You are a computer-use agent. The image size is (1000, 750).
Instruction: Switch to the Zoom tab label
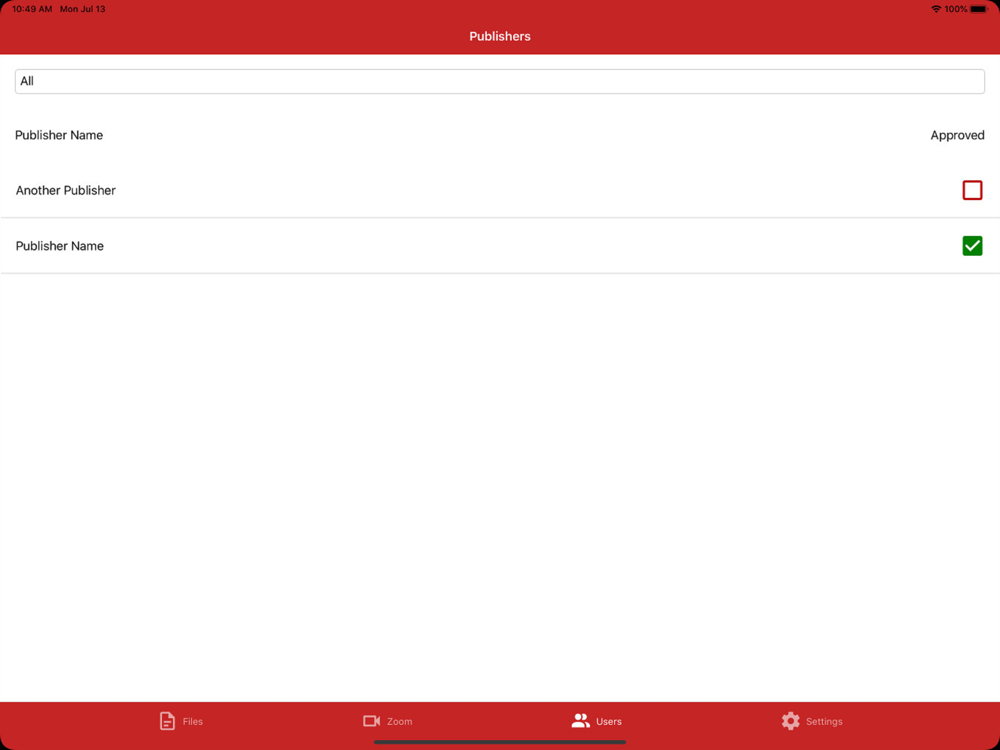tap(399, 721)
